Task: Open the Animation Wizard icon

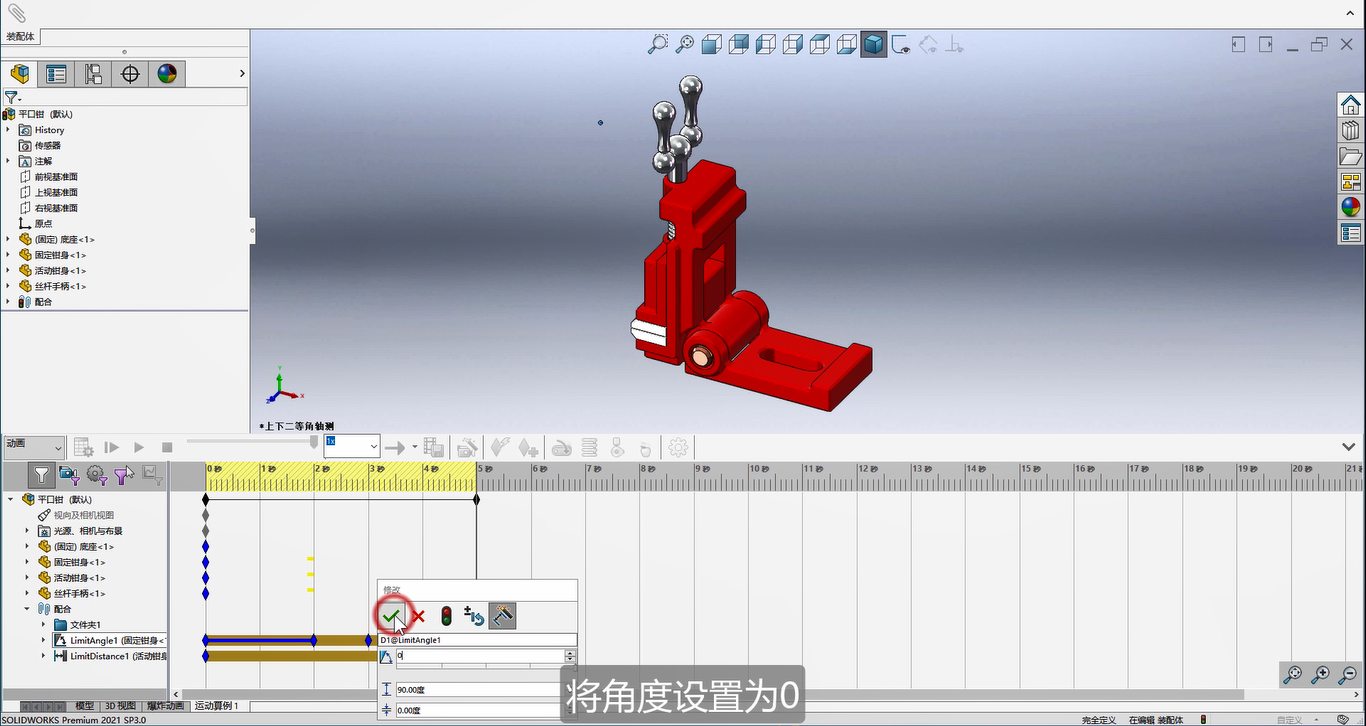Action: tap(466, 447)
